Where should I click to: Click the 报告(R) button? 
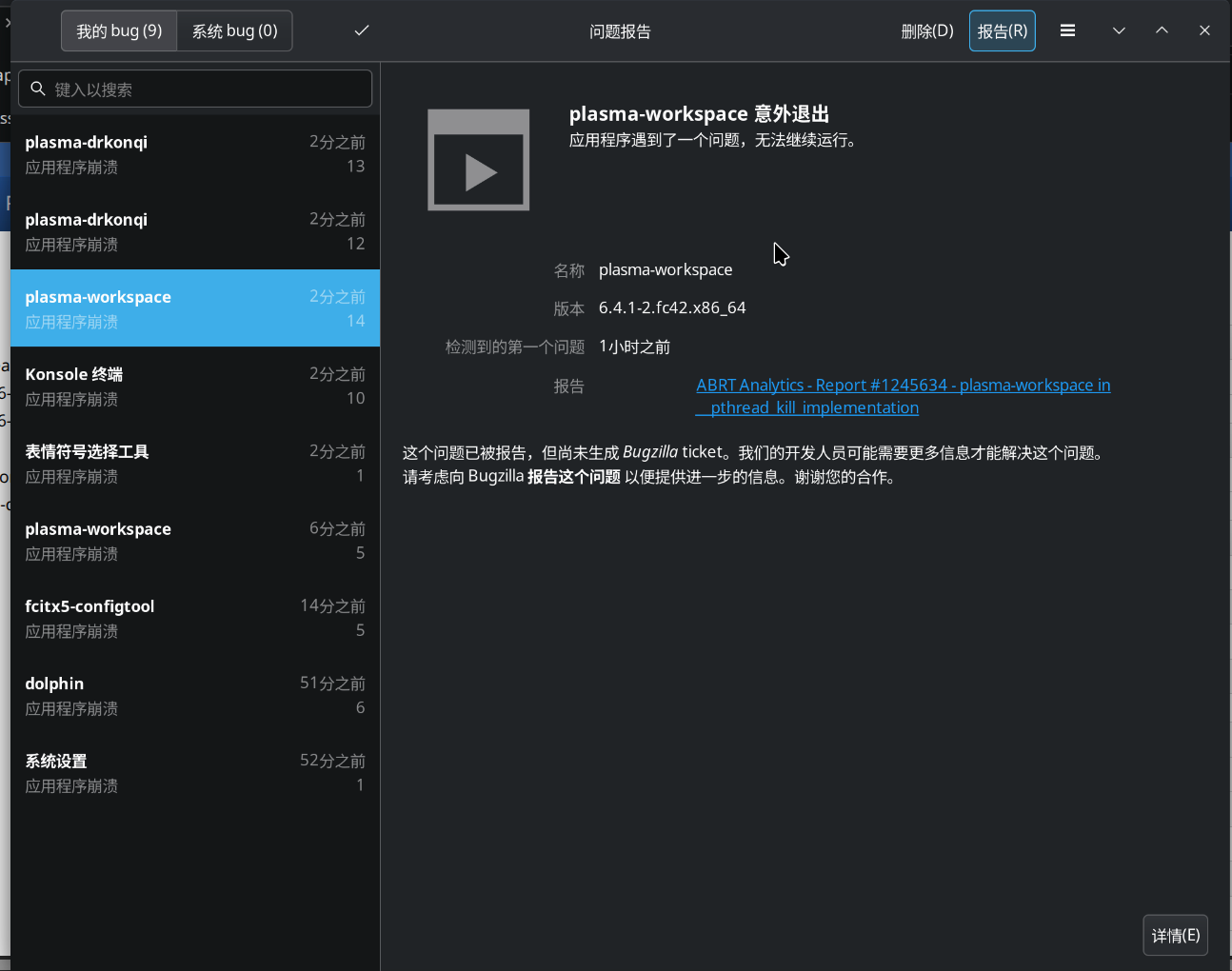pyautogui.click(x=1003, y=30)
